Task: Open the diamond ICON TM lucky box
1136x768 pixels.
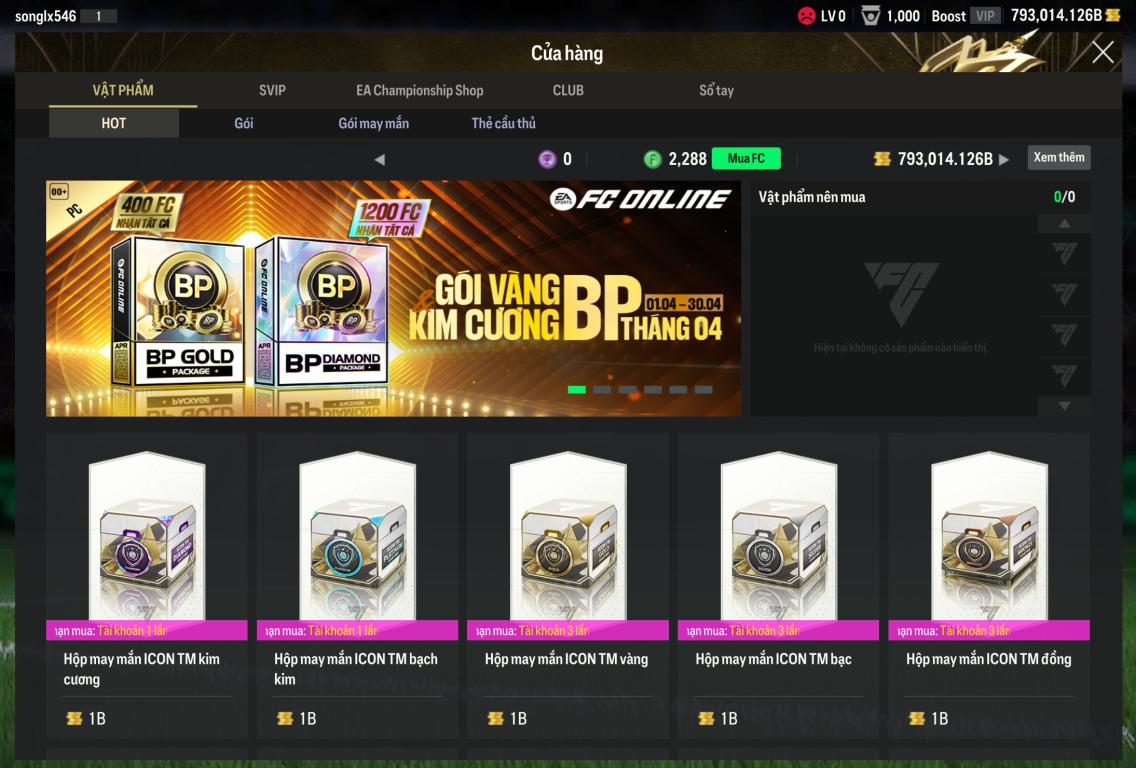Action: [x=147, y=585]
